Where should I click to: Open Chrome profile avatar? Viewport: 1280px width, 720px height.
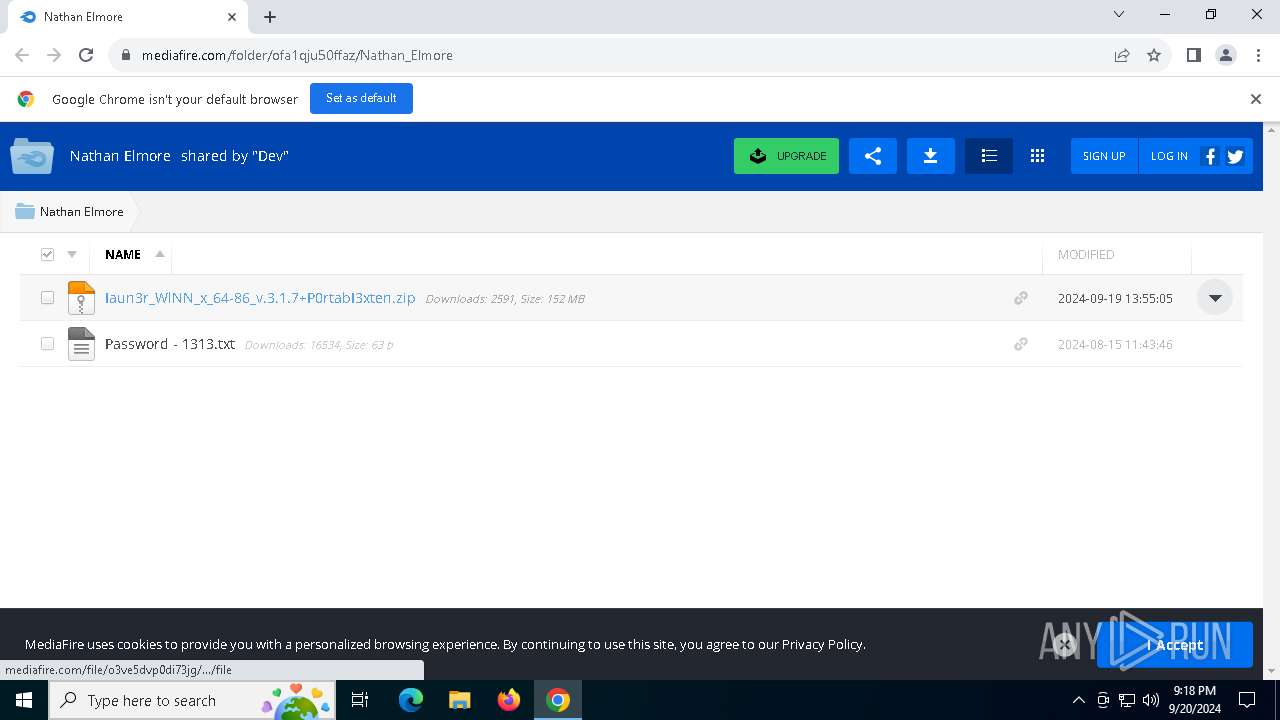click(1225, 55)
